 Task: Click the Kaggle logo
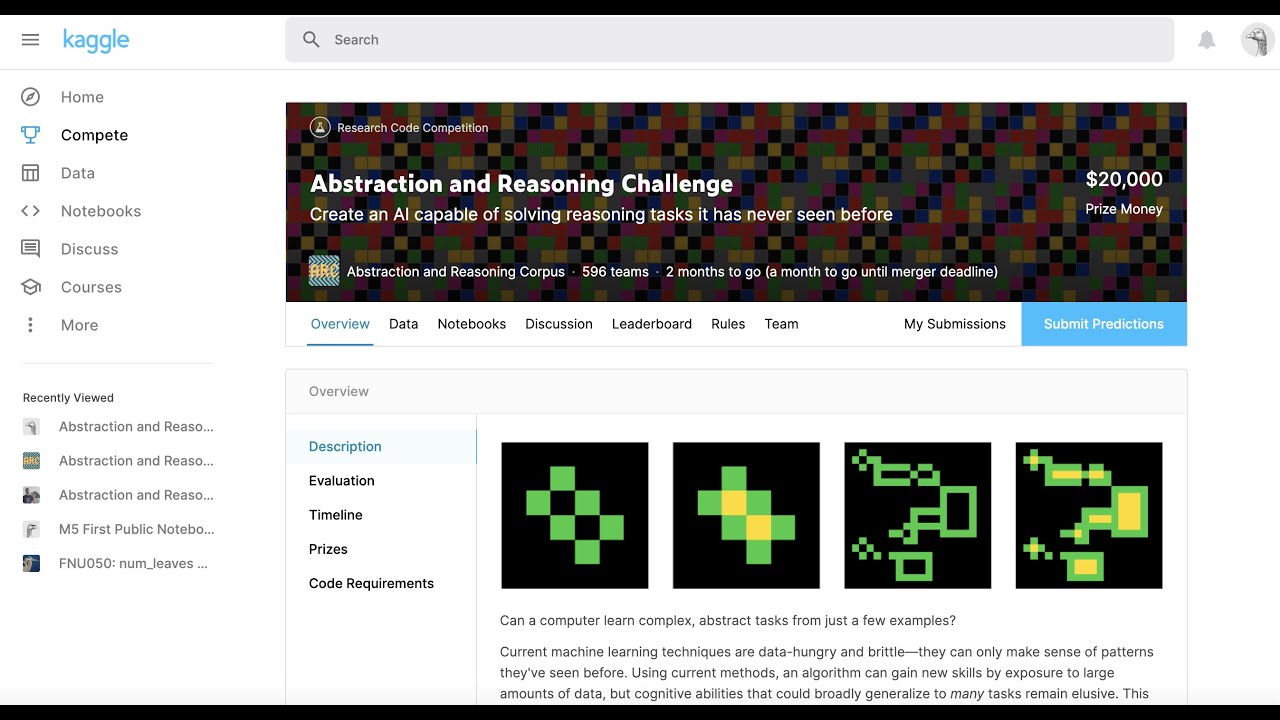tap(96, 40)
